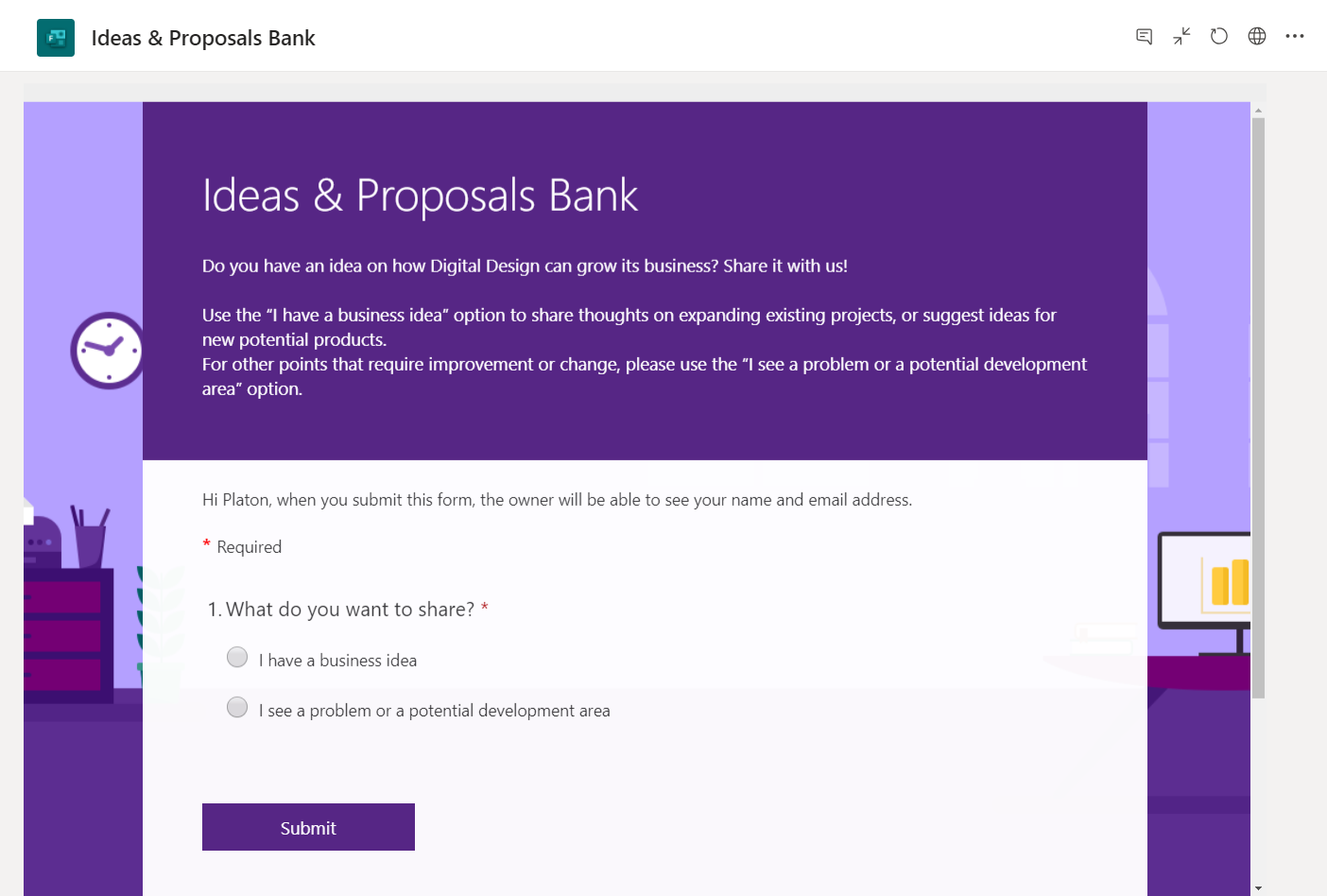The width and height of the screenshot is (1327, 896).
Task: Click the "Ideas & Proposals Bank" tab title in header
Action: (203, 38)
